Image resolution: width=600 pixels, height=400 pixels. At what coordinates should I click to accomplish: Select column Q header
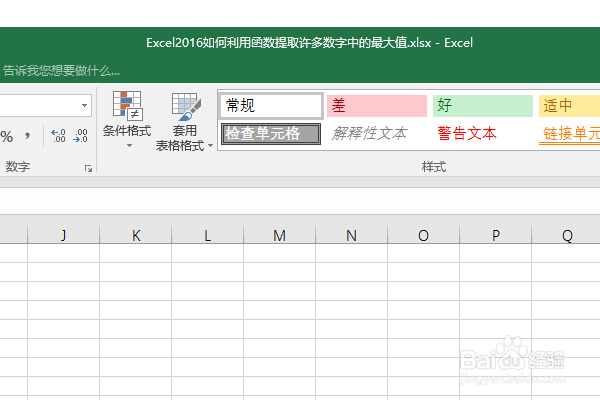[x=566, y=234]
